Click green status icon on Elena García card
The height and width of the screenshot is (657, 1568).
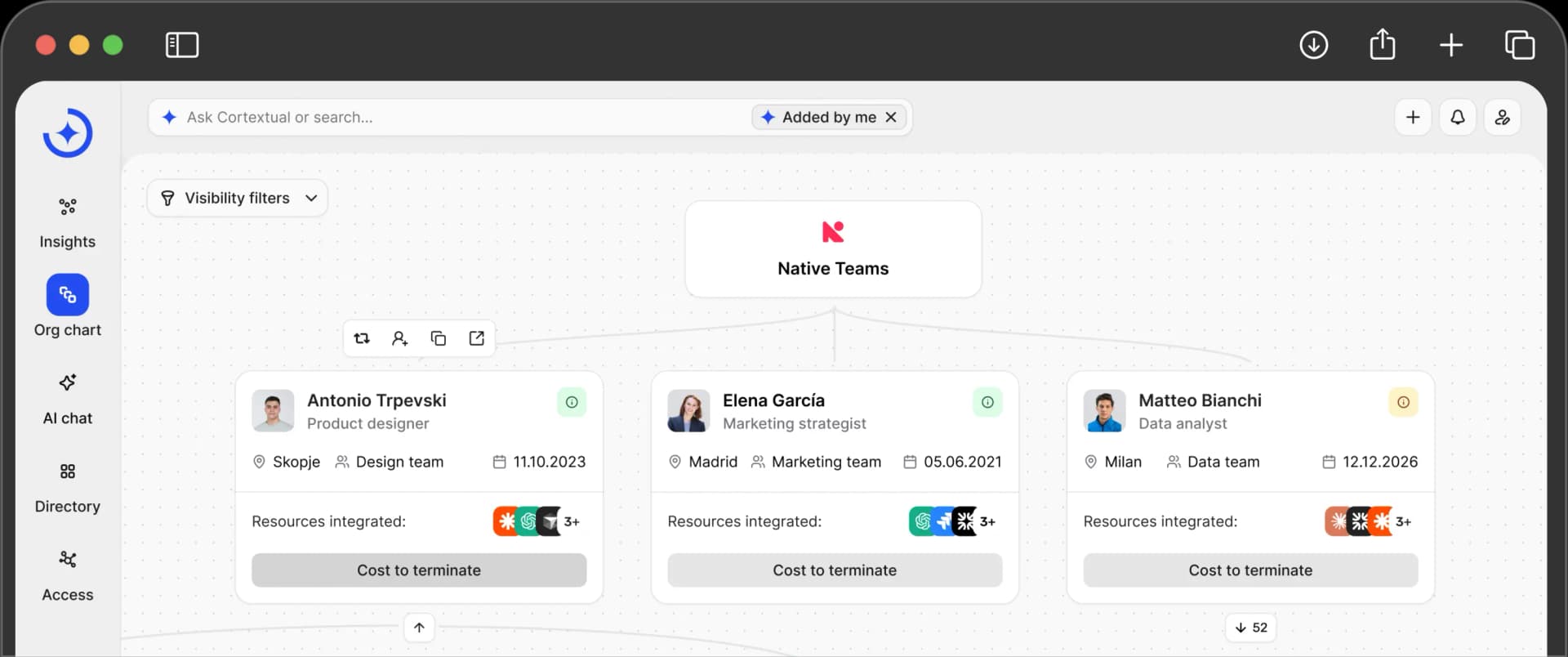coord(987,402)
